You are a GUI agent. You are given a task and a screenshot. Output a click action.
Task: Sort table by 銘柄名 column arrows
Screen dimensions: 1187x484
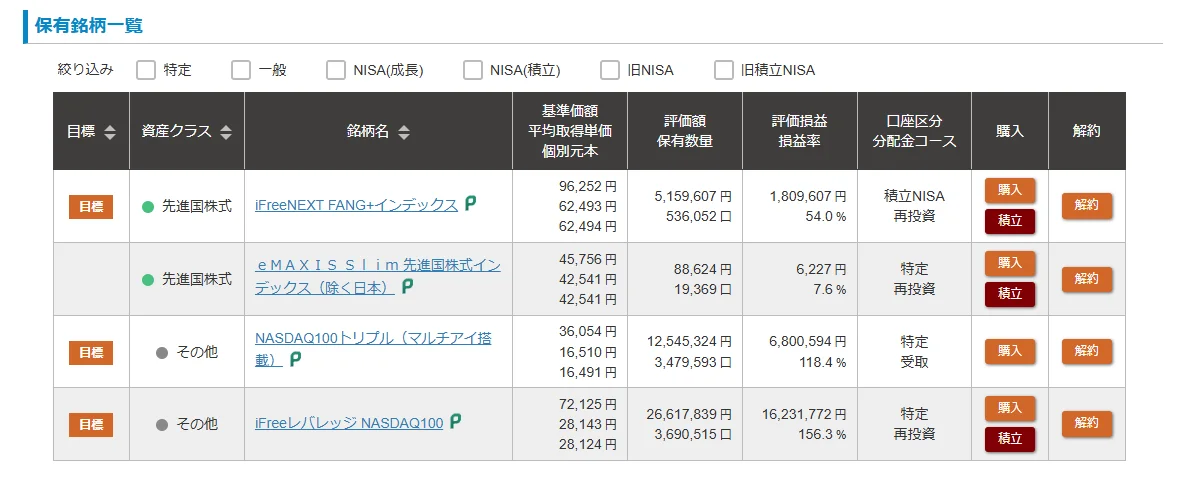click(403, 132)
